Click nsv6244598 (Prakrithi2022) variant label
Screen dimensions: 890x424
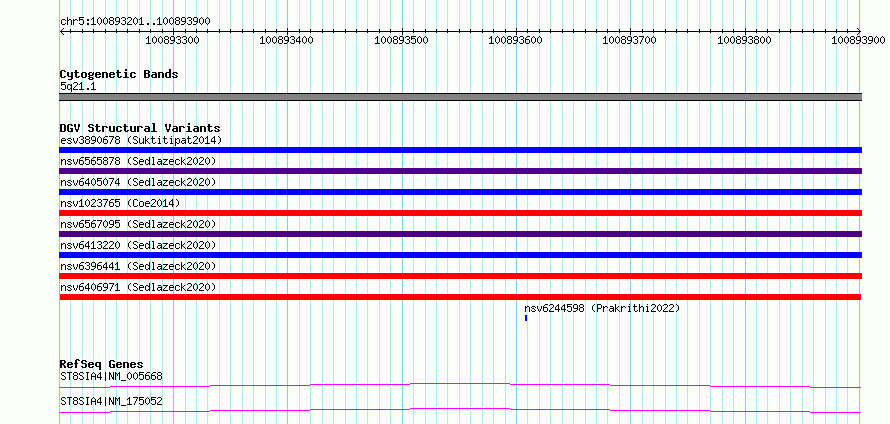tap(602, 308)
